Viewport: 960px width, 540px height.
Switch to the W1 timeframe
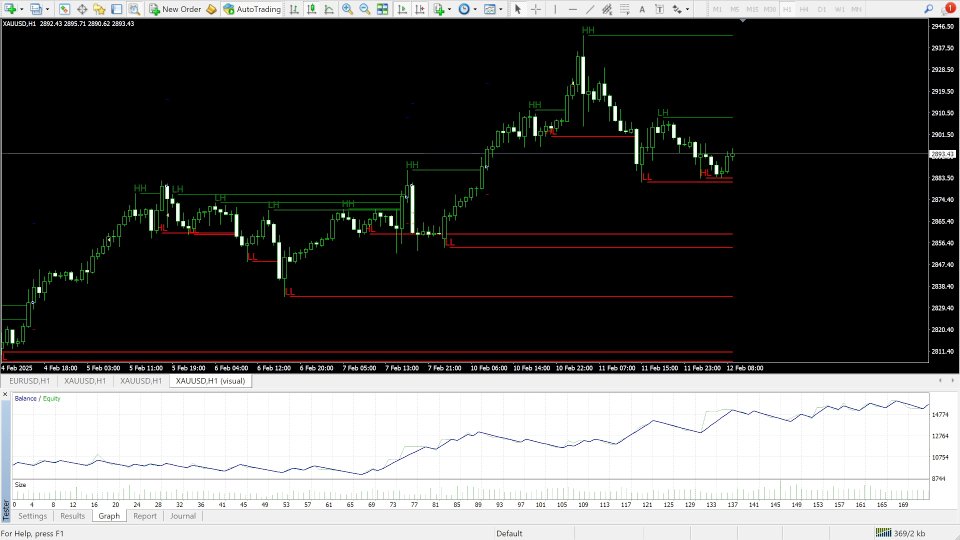pos(839,9)
